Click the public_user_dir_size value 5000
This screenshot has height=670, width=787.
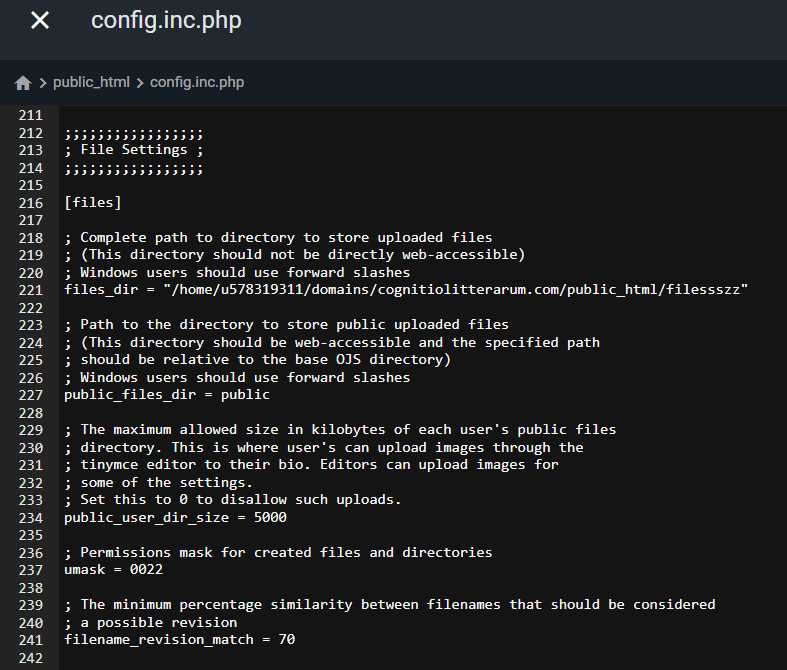click(270, 517)
